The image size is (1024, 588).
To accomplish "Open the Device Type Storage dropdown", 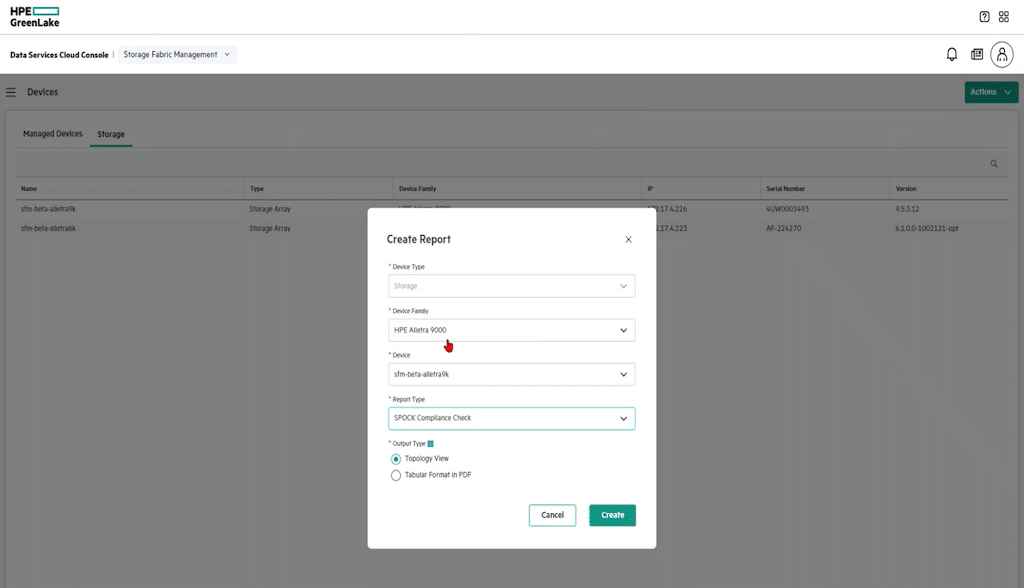I will (x=511, y=286).
